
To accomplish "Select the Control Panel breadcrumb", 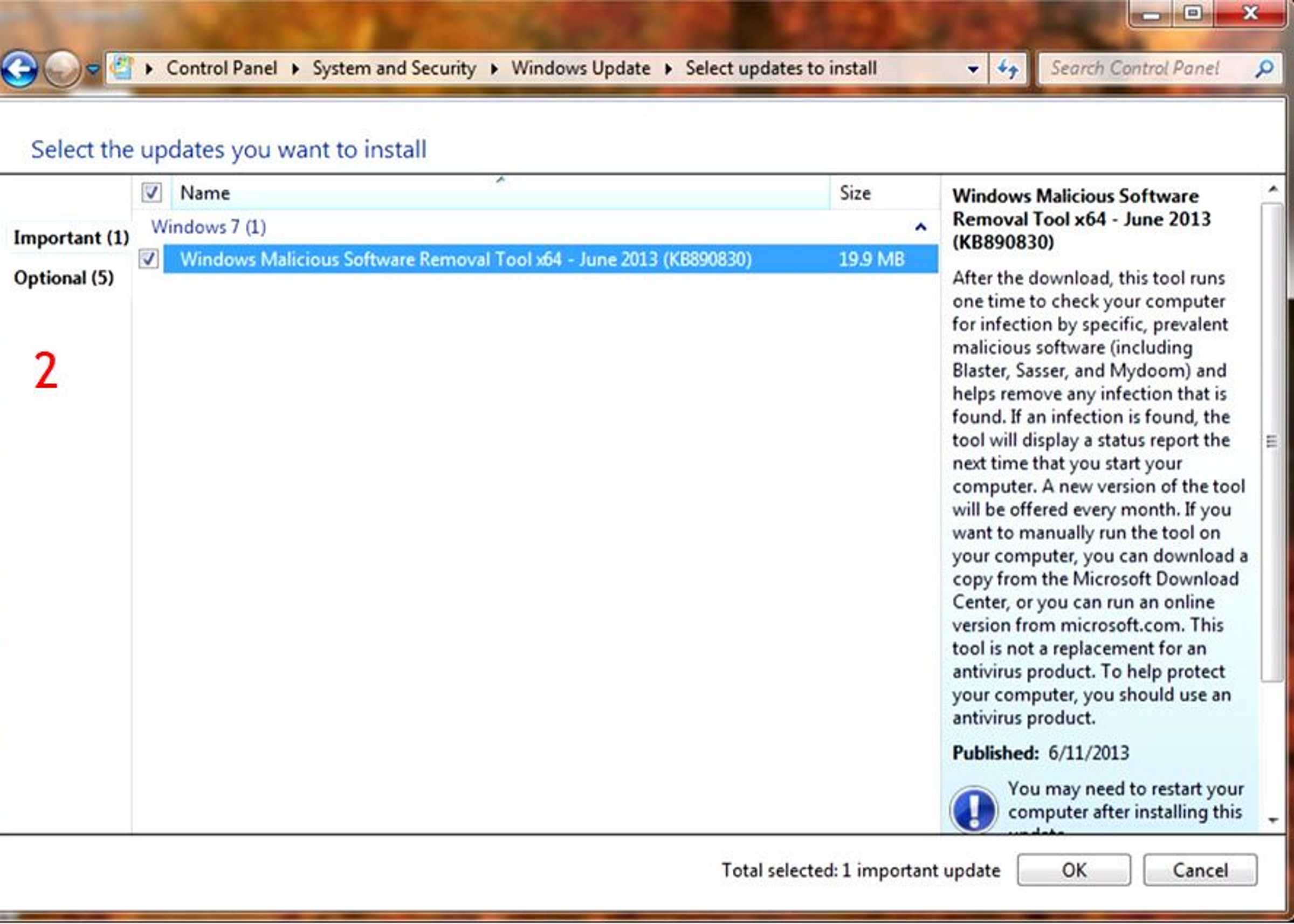I will (222, 68).
